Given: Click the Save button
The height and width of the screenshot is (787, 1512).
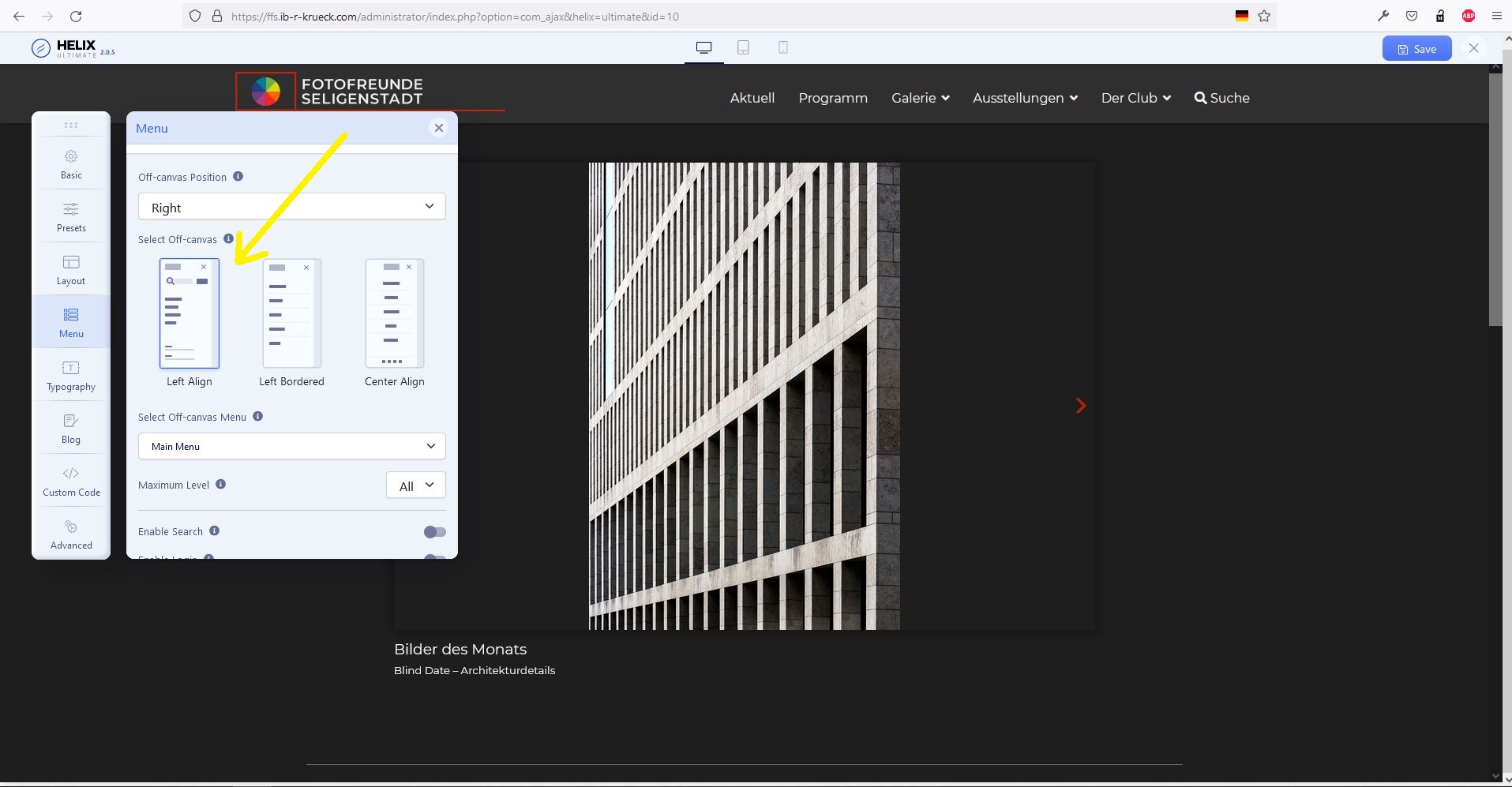Looking at the screenshot, I should click(1416, 49).
